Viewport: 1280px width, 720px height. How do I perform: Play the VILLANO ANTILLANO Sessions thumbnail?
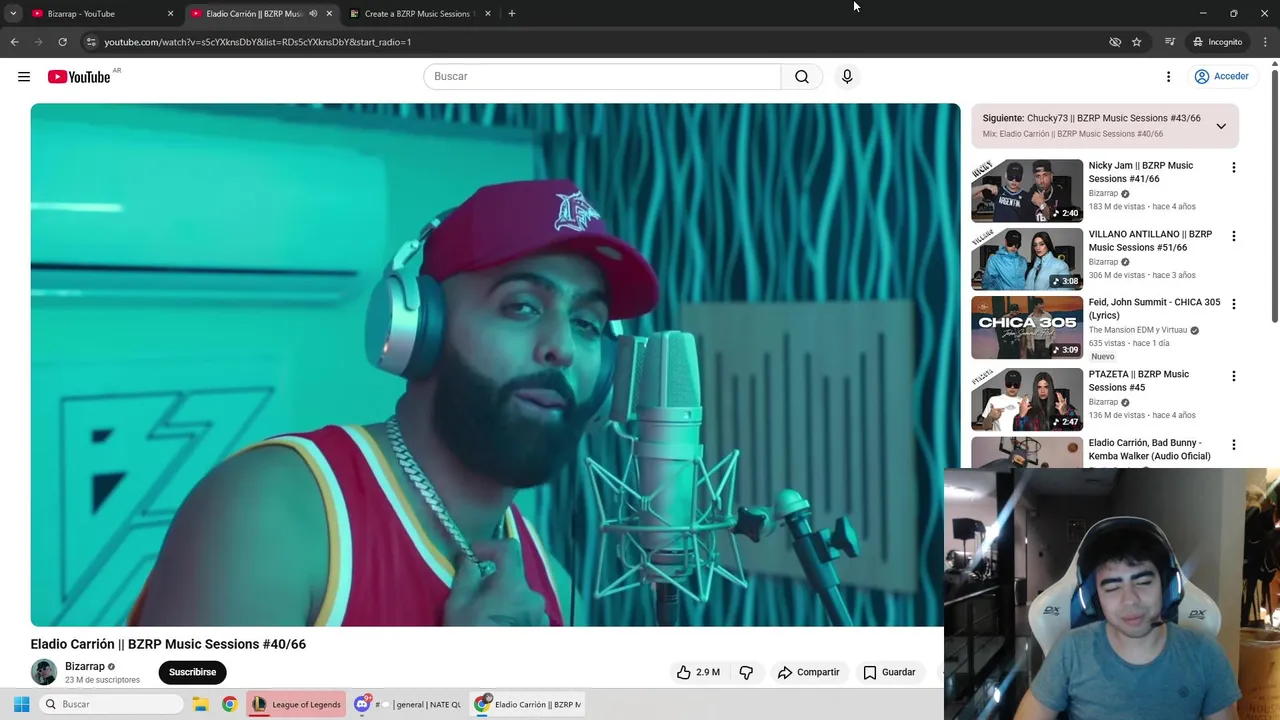tap(1027, 258)
